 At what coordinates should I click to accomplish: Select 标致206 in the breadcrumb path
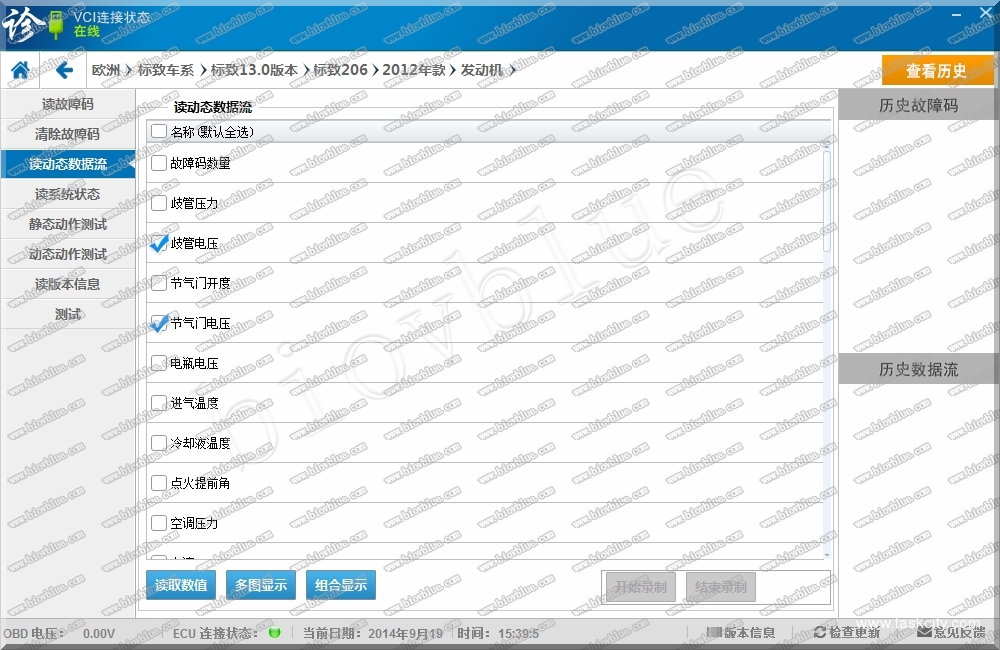coord(340,70)
